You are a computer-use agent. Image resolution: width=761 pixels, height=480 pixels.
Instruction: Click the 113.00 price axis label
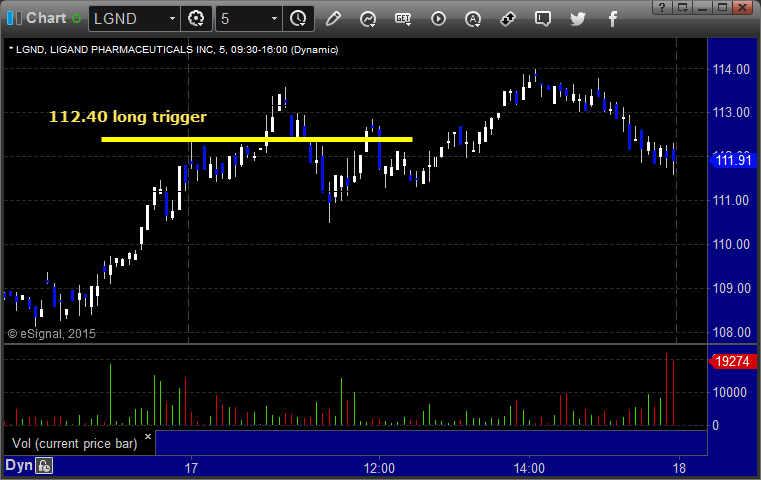(731, 113)
